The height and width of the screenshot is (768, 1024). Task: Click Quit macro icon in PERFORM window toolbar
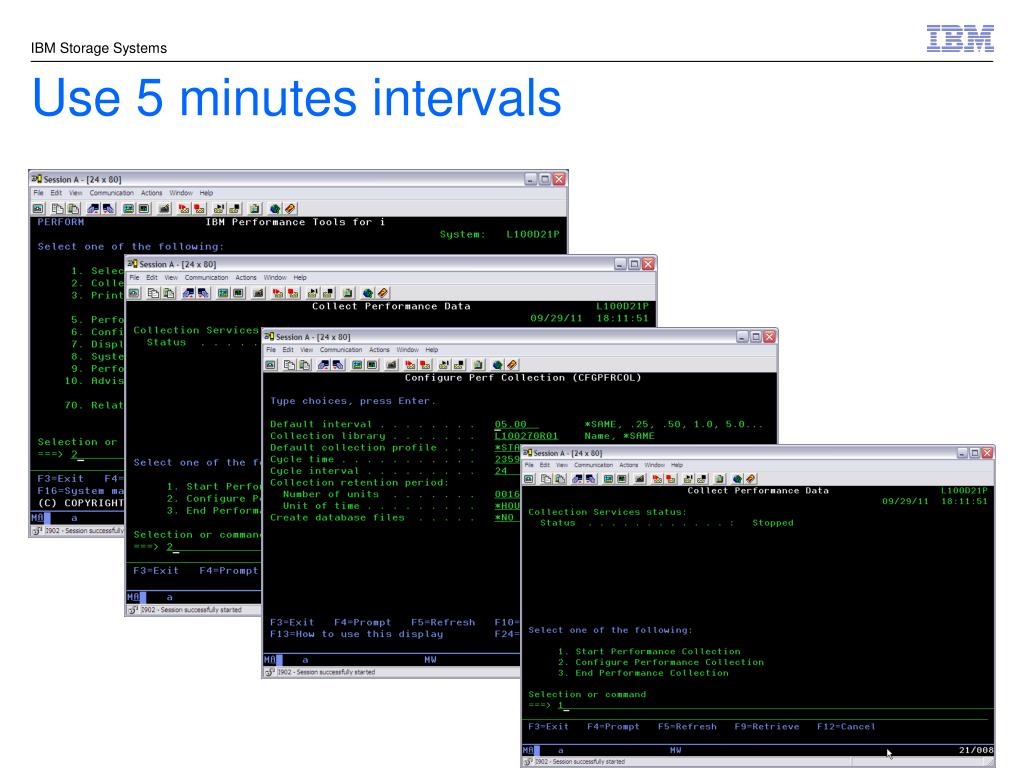[x=234, y=208]
